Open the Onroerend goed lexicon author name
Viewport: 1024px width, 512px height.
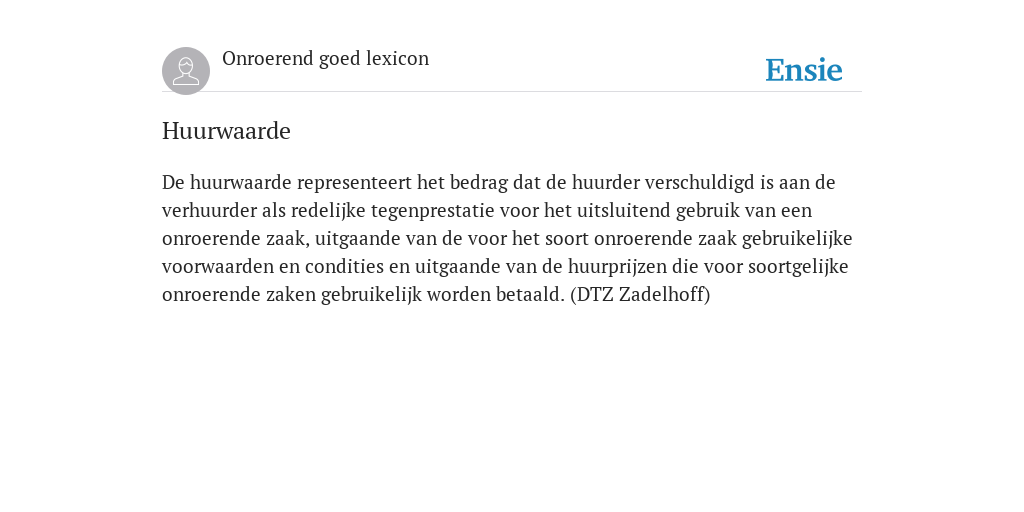(x=325, y=58)
